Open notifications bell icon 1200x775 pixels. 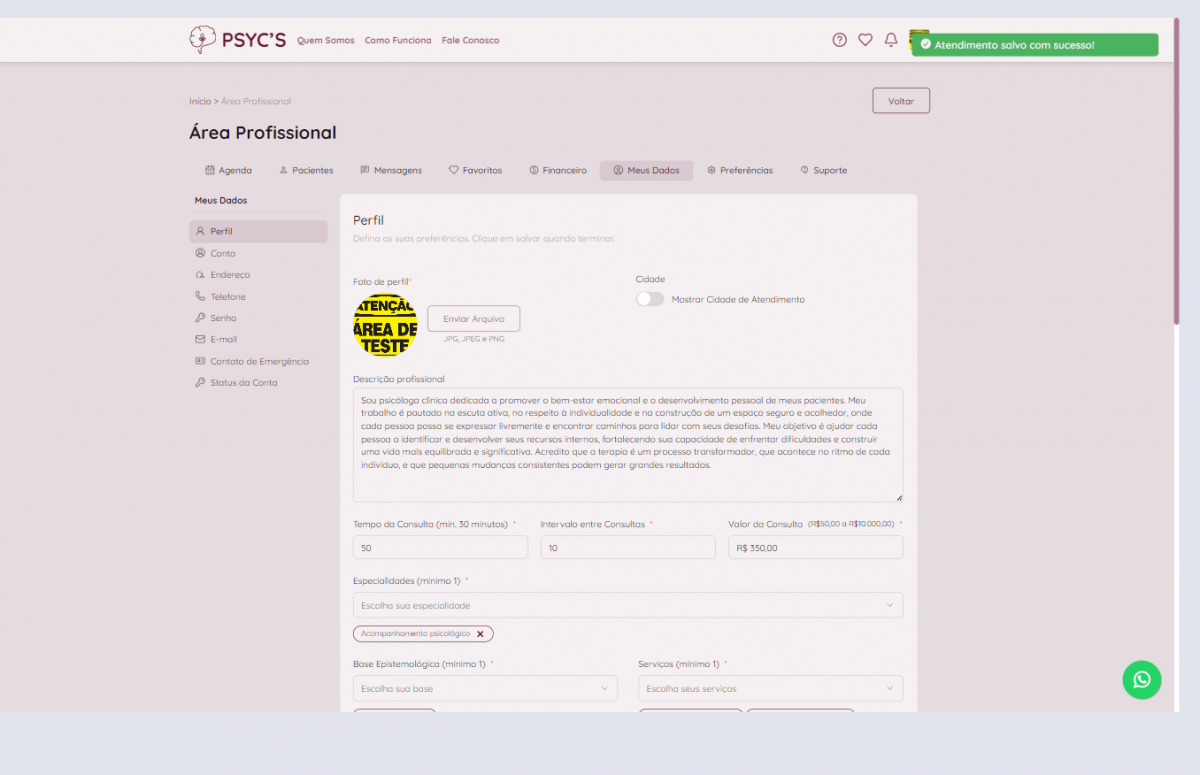[x=891, y=40]
